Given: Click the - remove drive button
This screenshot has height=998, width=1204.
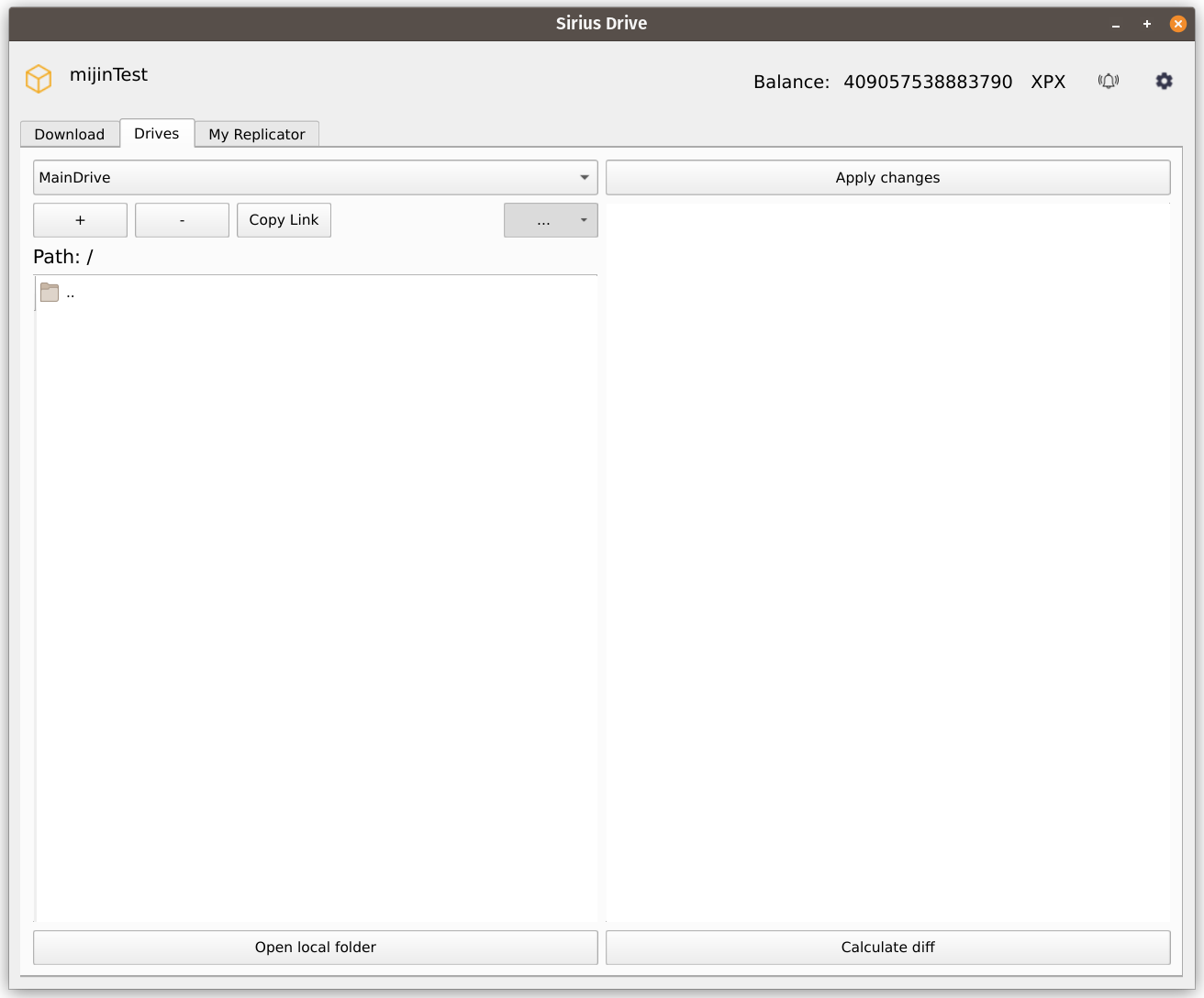Looking at the screenshot, I should 182,220.
